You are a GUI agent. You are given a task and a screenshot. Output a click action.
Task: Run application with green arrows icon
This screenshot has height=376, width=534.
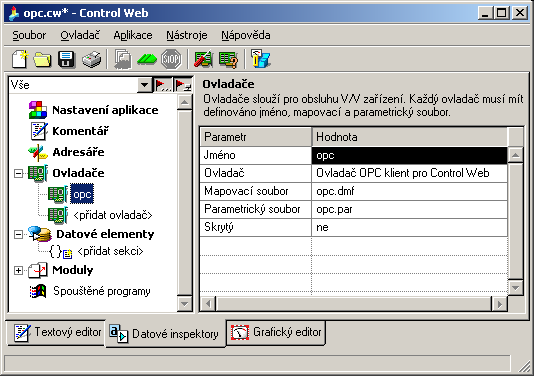pyautogui.click(x=147, y=59)
